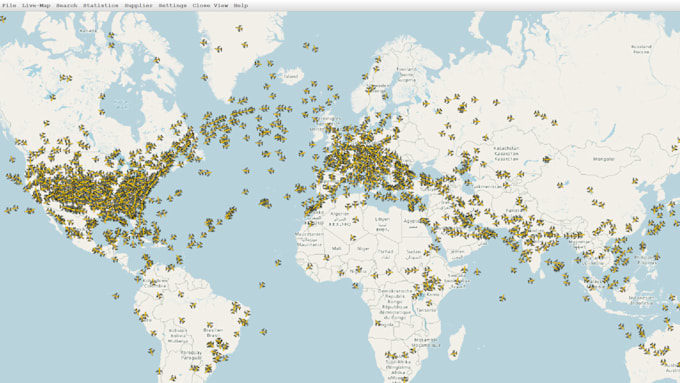Select the aircraft directly above the Tansania label
Viewport: 680px width, 383px height.
click(428, 303)
